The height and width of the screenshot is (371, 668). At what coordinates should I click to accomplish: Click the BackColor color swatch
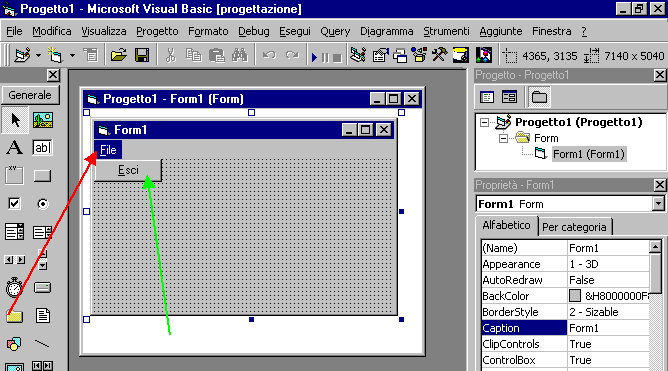point(575,296)
